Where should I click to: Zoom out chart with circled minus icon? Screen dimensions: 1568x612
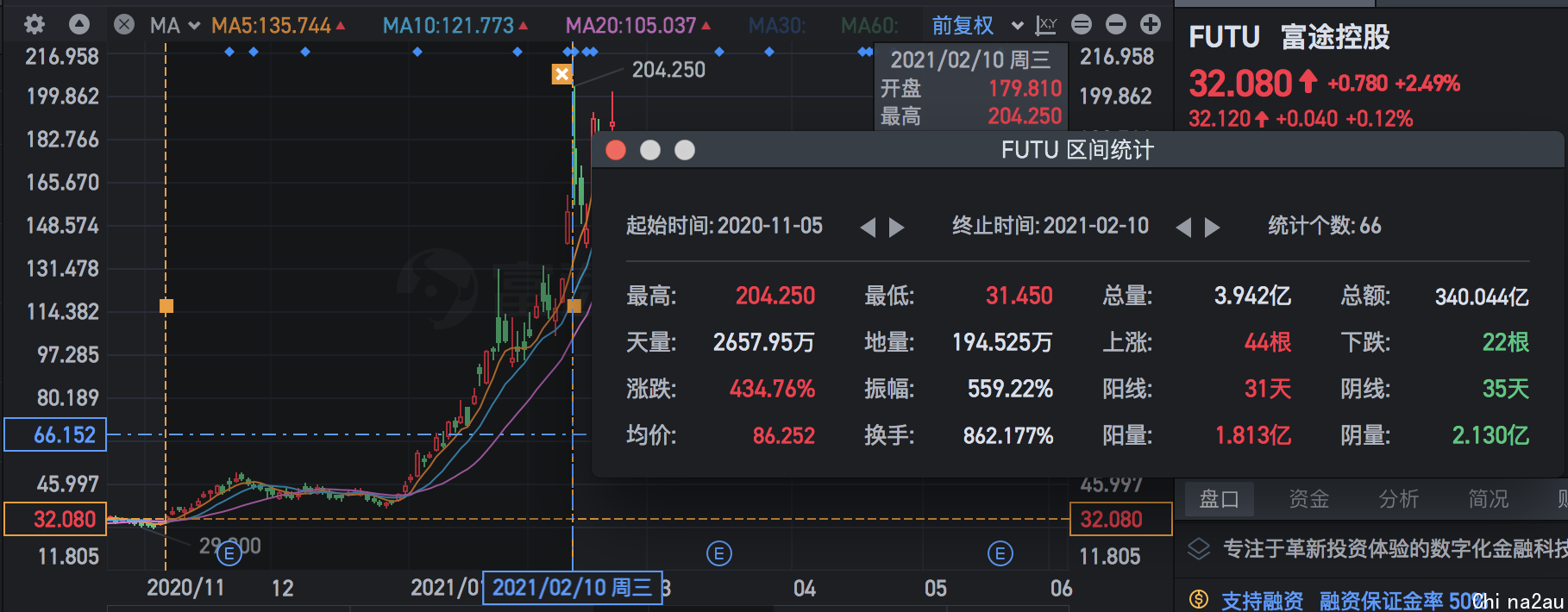coord(1116,25)
